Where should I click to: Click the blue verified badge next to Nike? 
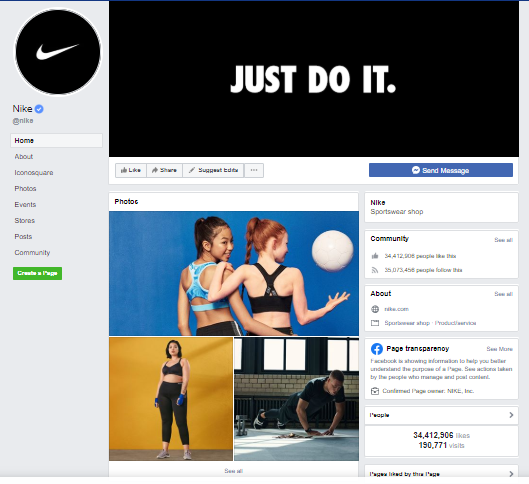[39, 109]
